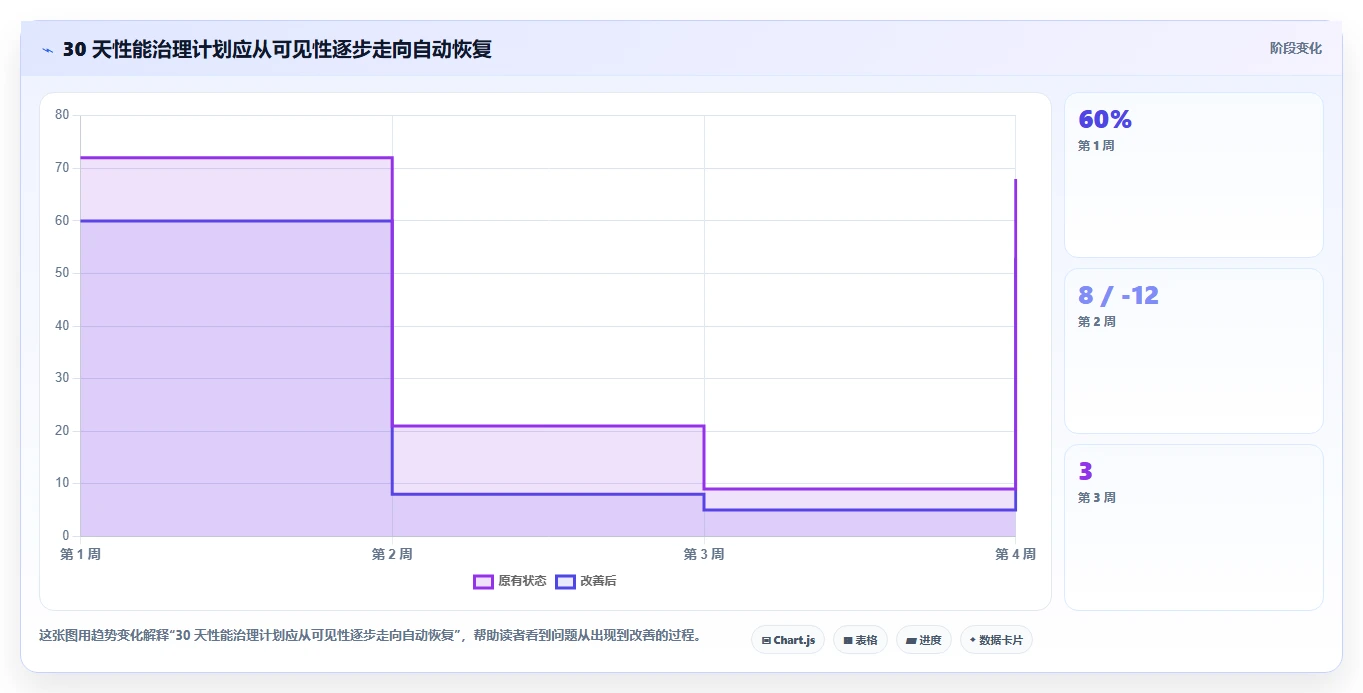Click the 第 4 周 x-axis label
1363x693 pixels.
tap(1015, 554)
